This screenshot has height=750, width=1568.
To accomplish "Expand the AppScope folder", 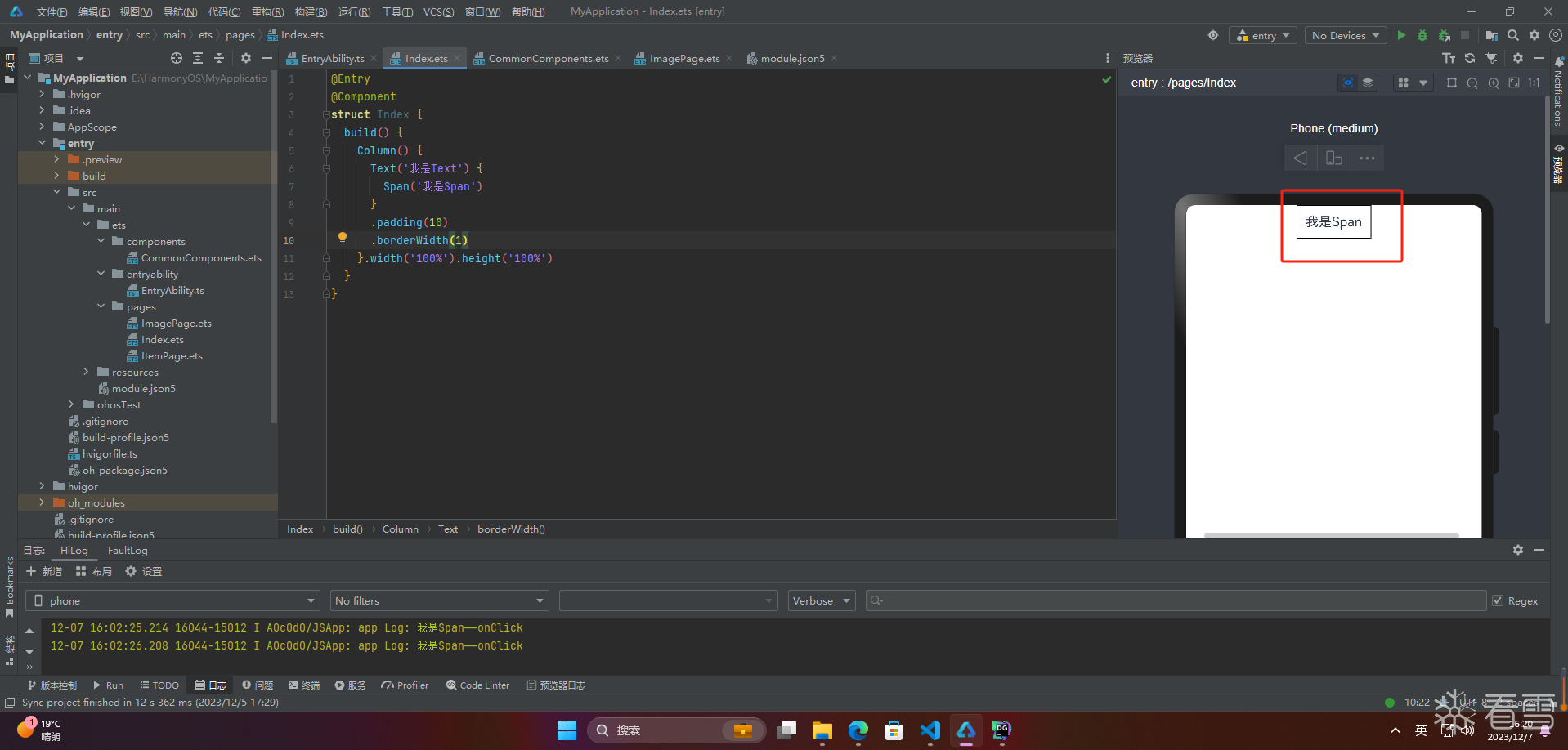I will [42, 127].
